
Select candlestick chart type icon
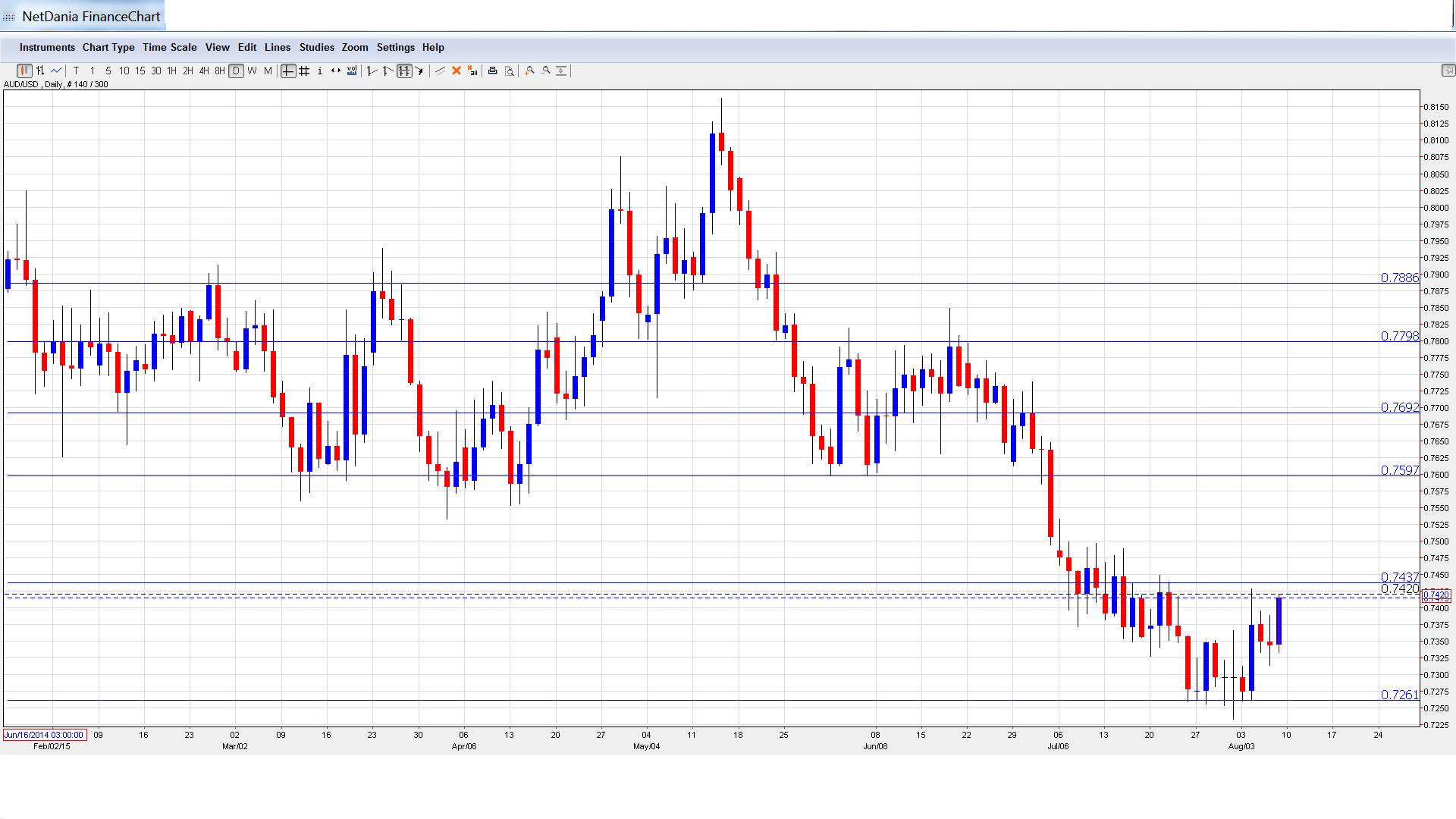click(x=24, y=71)
